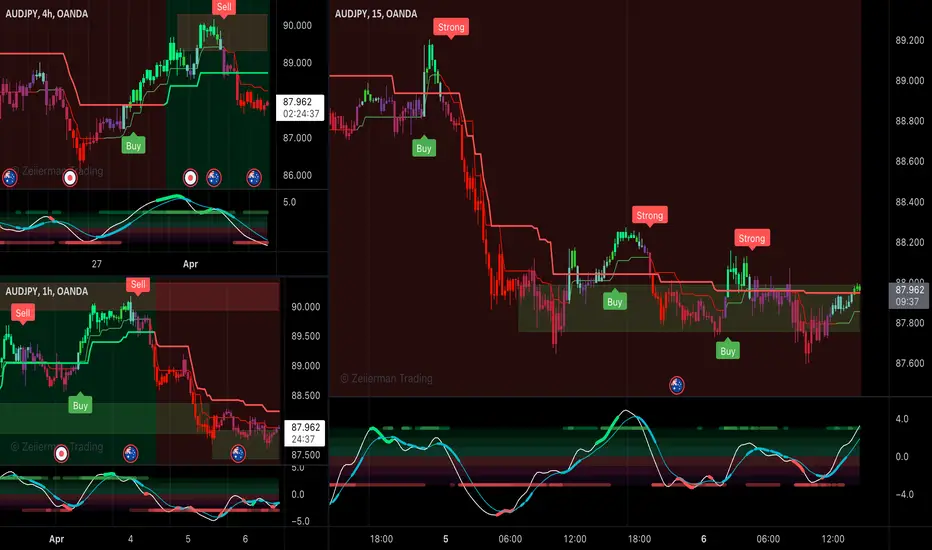Click the 90.000 price level on 4h axis
932x550 pixels.
click(x=297, y=26)
